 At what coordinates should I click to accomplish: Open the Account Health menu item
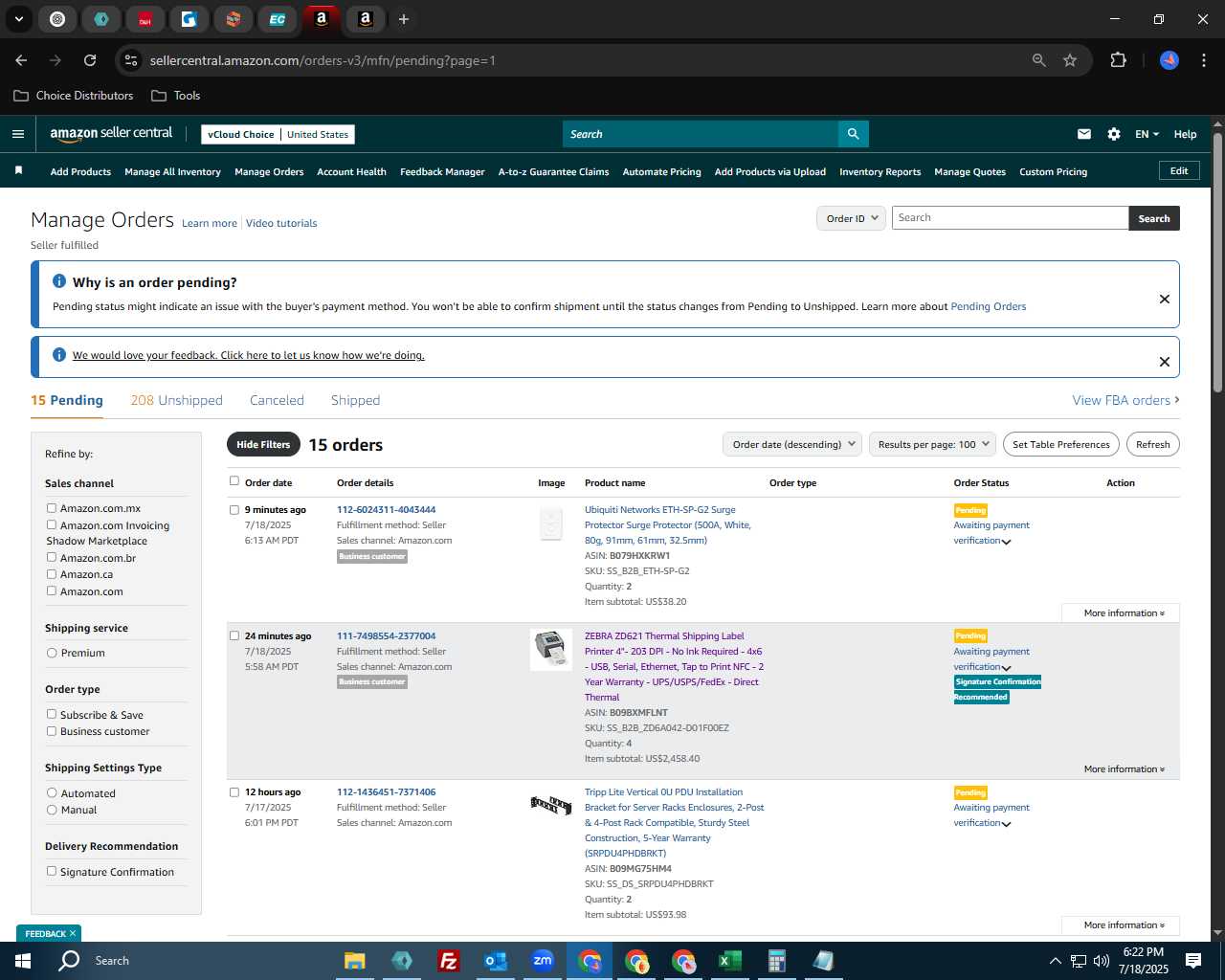coord(351,172)
